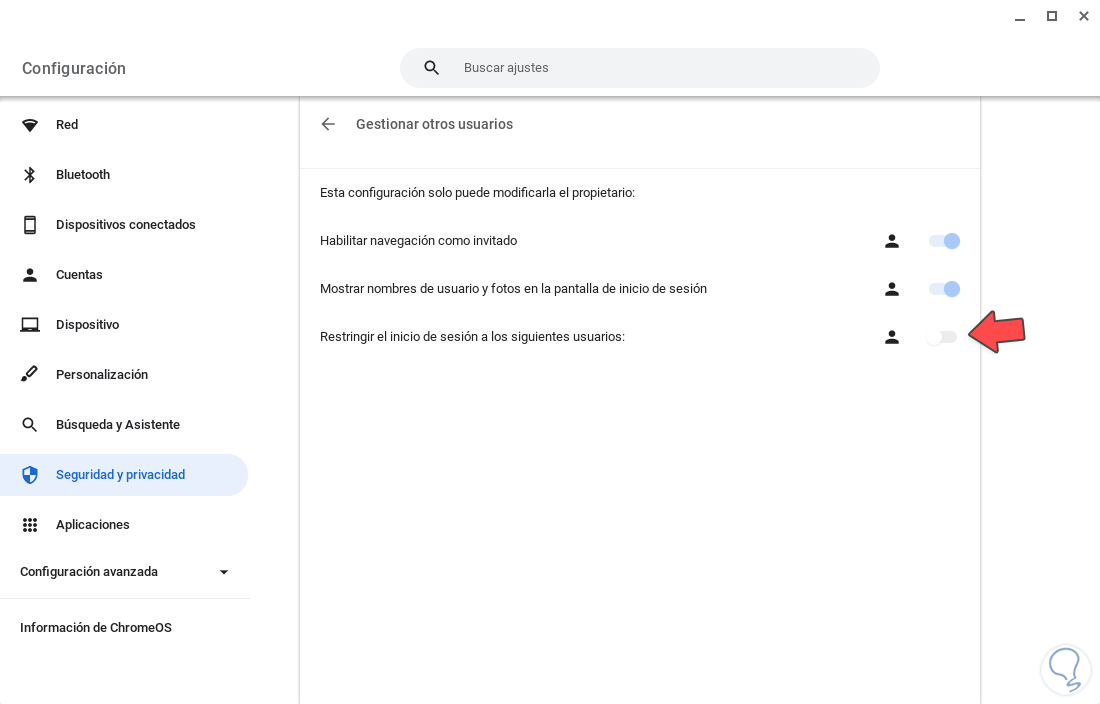Click the brush icon for Personalización
The width and height of the screenshot is (1100, 704).
[x=30, y=375]
